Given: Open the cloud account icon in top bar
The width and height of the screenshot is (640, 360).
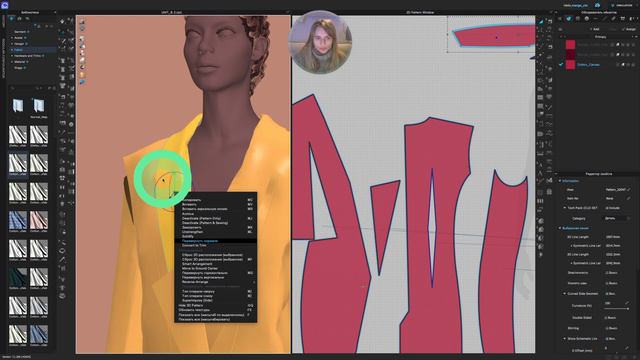Looking at the screenshot, I should pyautogui.click(x=597, y=5).
